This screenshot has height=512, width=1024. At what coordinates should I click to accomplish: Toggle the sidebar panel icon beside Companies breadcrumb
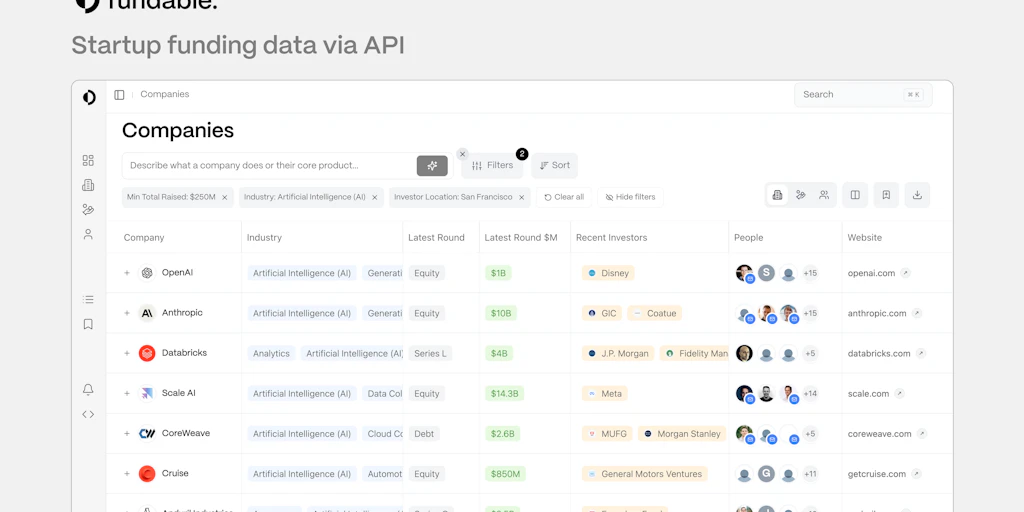(119, 95)
